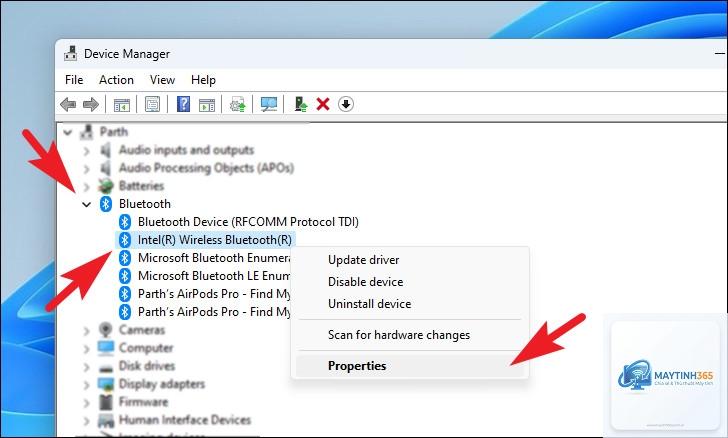Expand the Cameras chevron
Viewport: 728px width, 438px height.
[x=86, y=331]
